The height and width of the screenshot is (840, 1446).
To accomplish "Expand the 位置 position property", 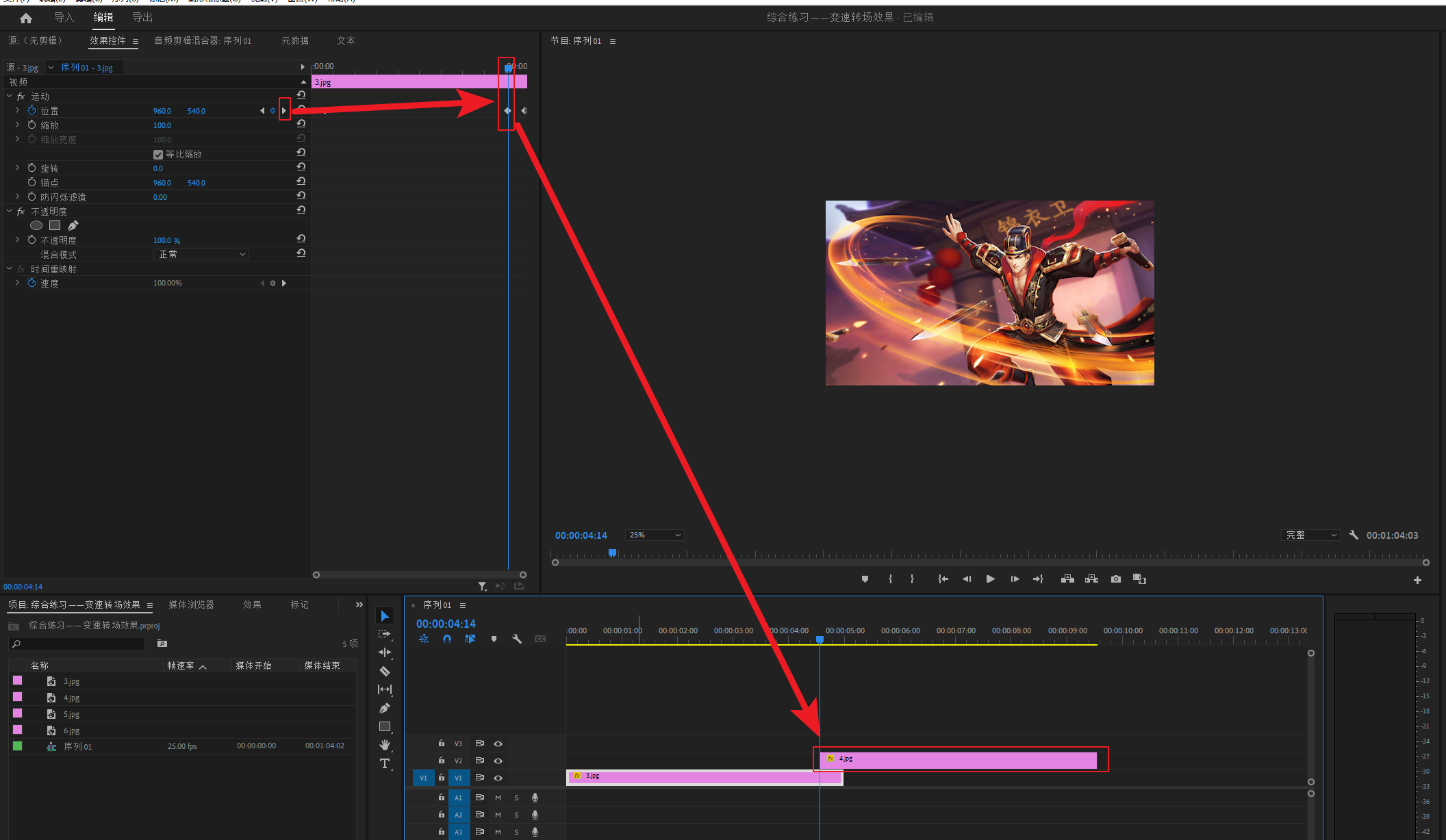I will pos(17,110).
